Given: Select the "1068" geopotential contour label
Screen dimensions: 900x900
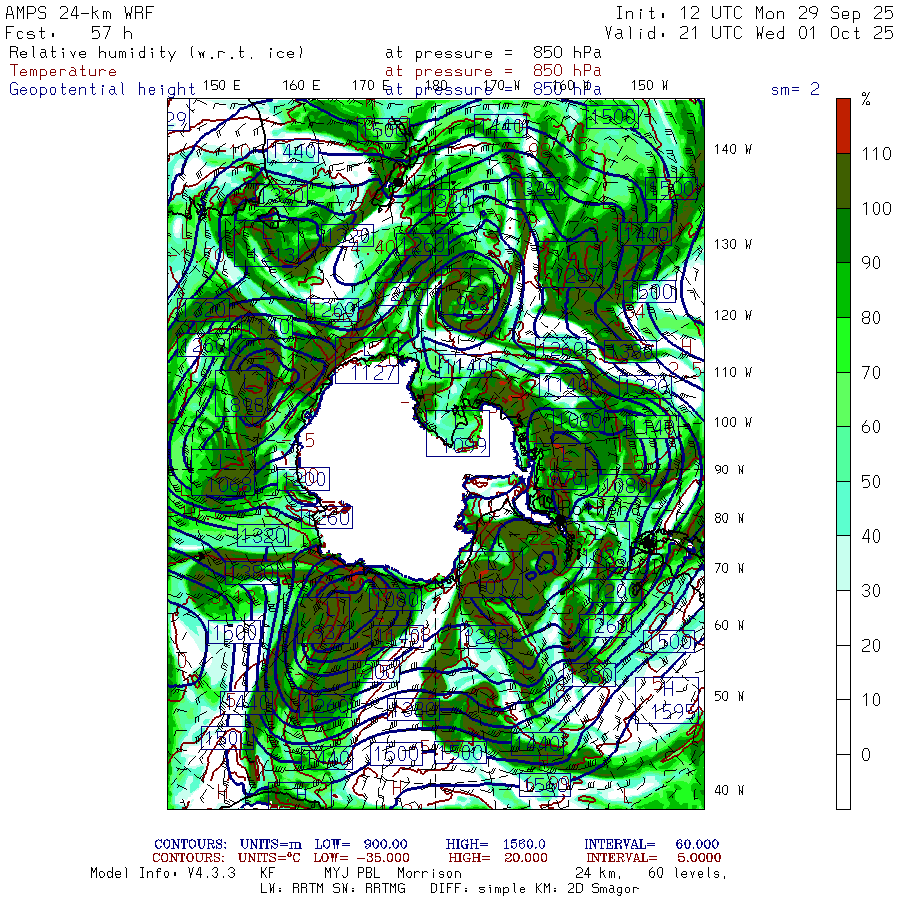Looking at the screenshot, I should (x=228, y=484).
